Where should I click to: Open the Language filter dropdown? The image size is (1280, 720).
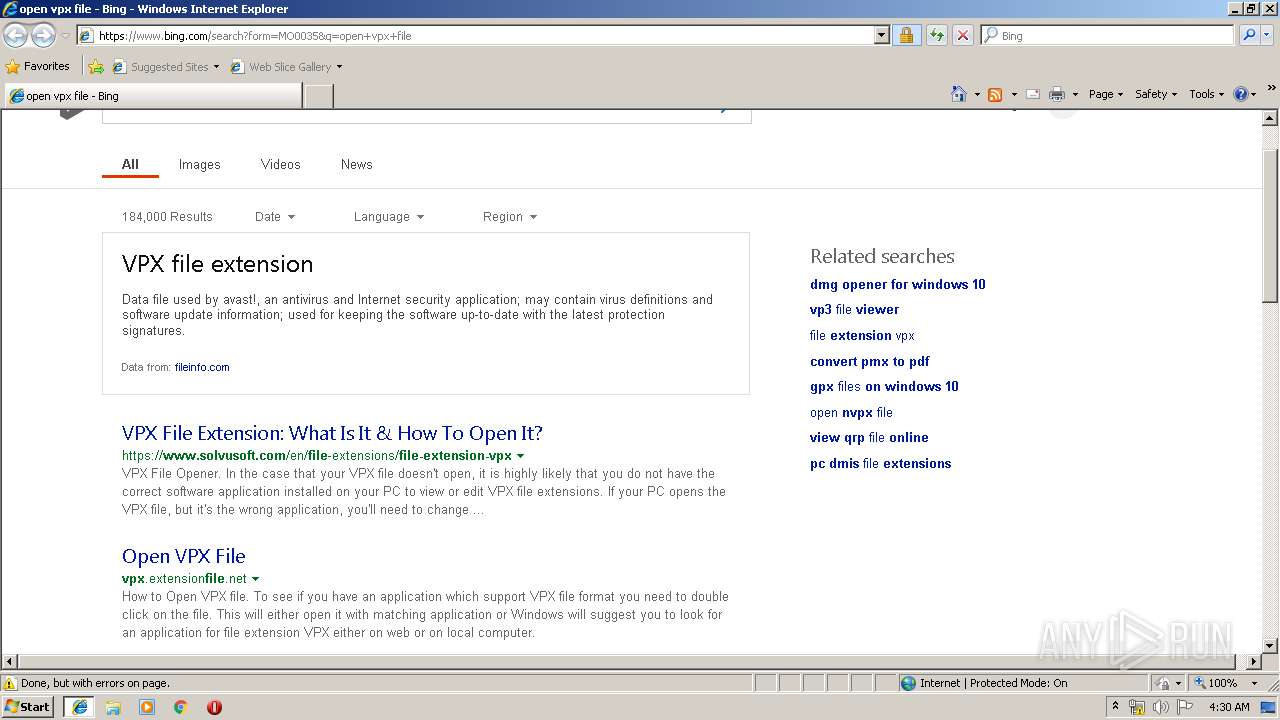(x=389, y=216)
